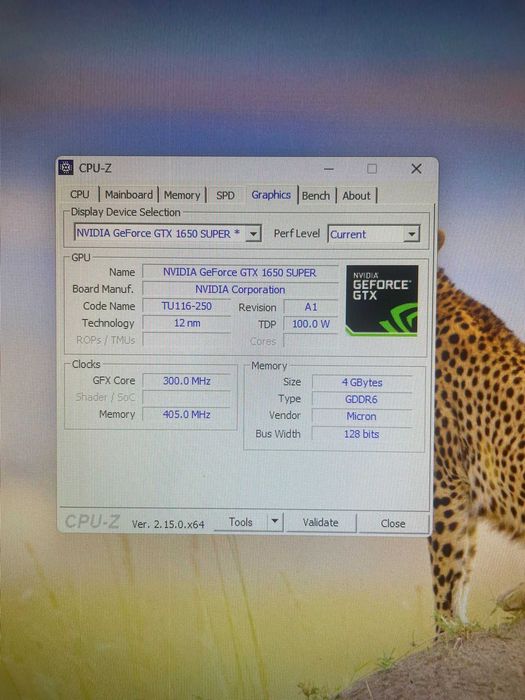
Task: Click the empty ROPs / TMUs field
Action: click(187, 340)
